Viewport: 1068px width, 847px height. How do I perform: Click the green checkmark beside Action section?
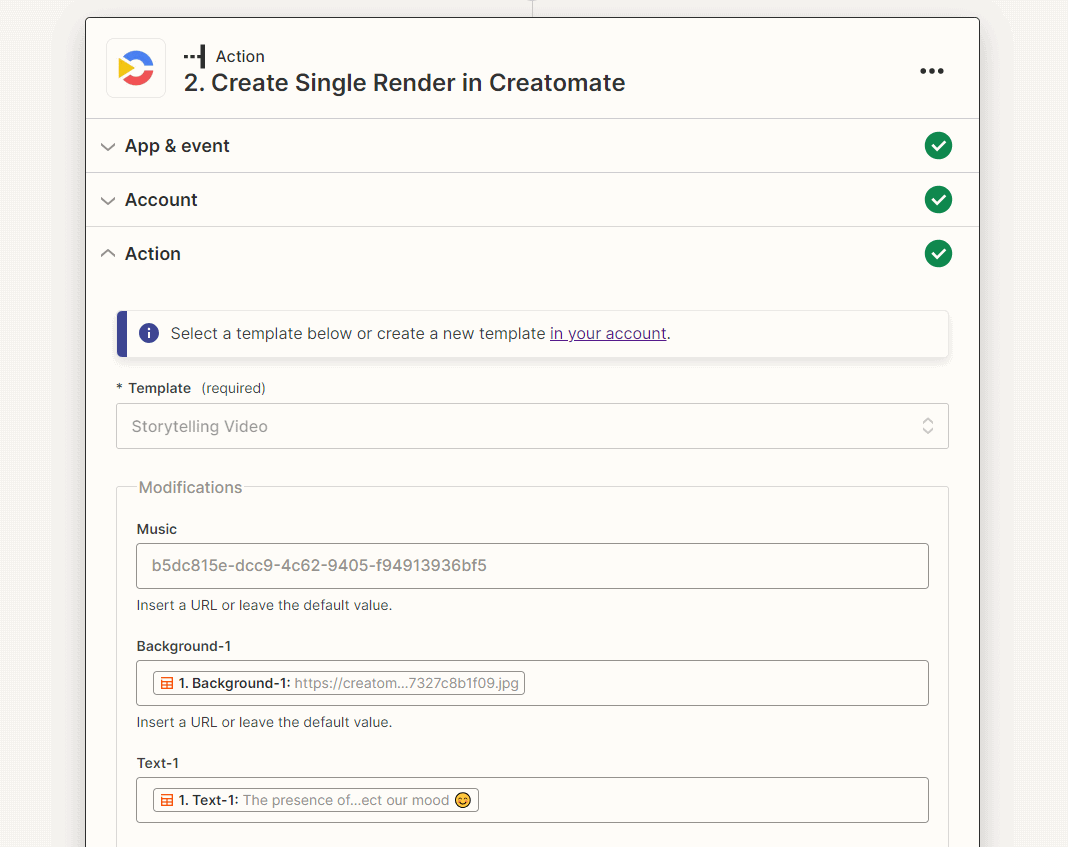[x=938, y=254]
